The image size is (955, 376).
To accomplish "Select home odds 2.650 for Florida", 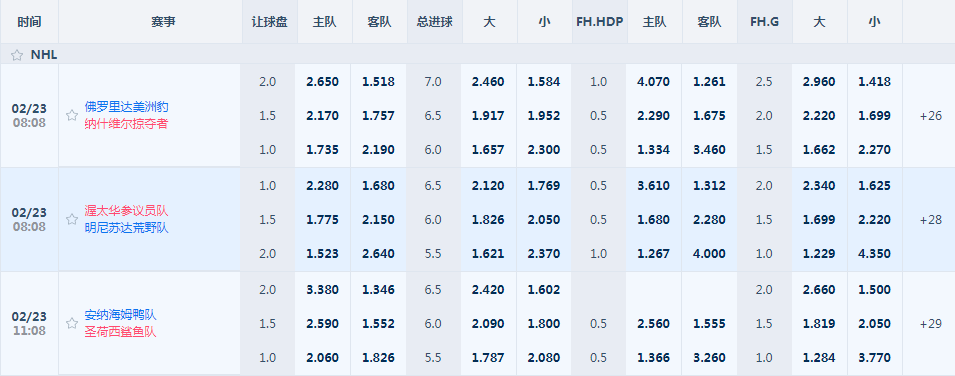I will pyautogui.click(x=324, y=82).
